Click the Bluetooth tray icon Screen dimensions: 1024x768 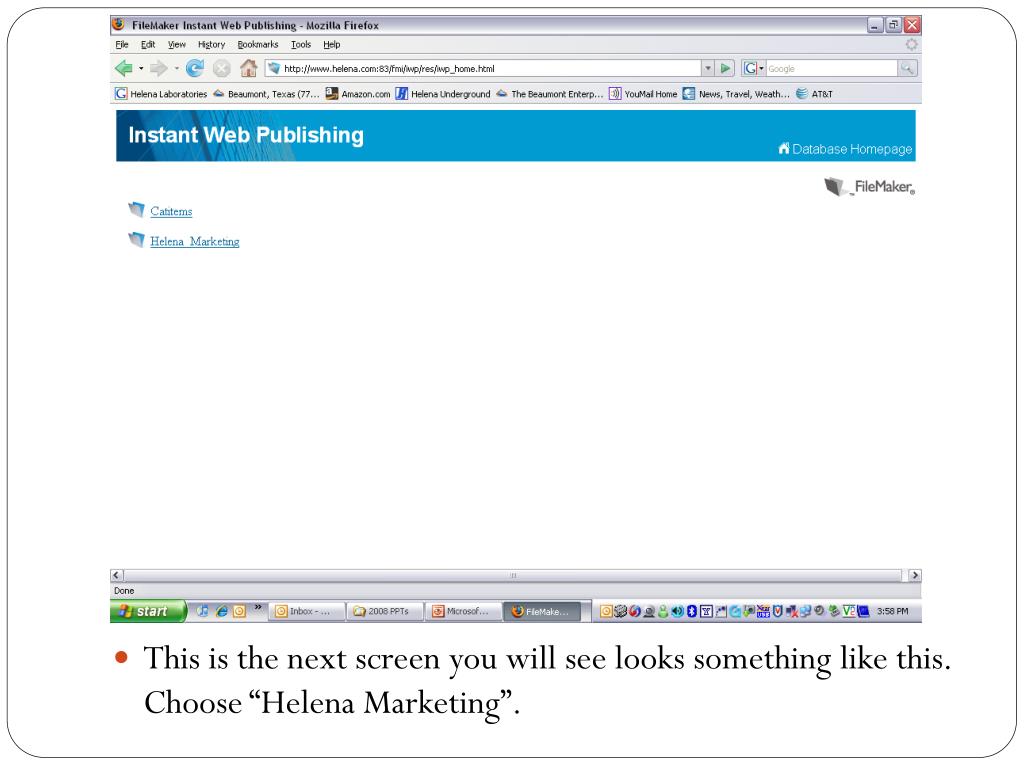tap(692, 611)
